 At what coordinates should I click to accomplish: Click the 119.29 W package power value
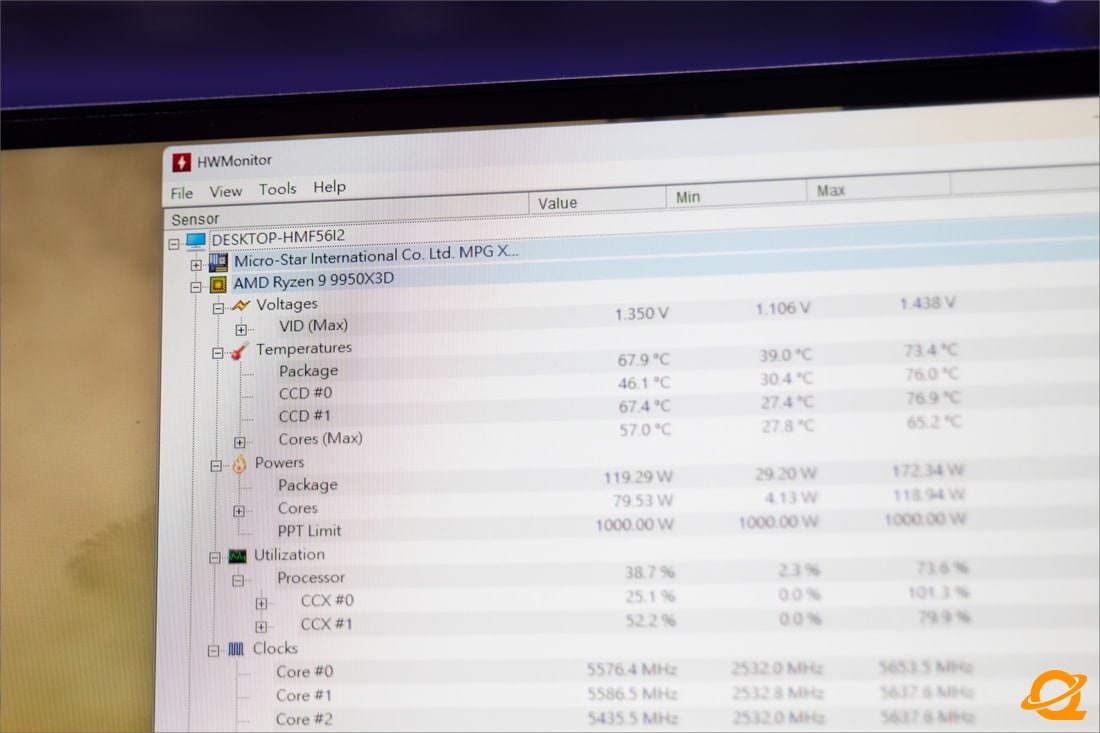point(638,478)
